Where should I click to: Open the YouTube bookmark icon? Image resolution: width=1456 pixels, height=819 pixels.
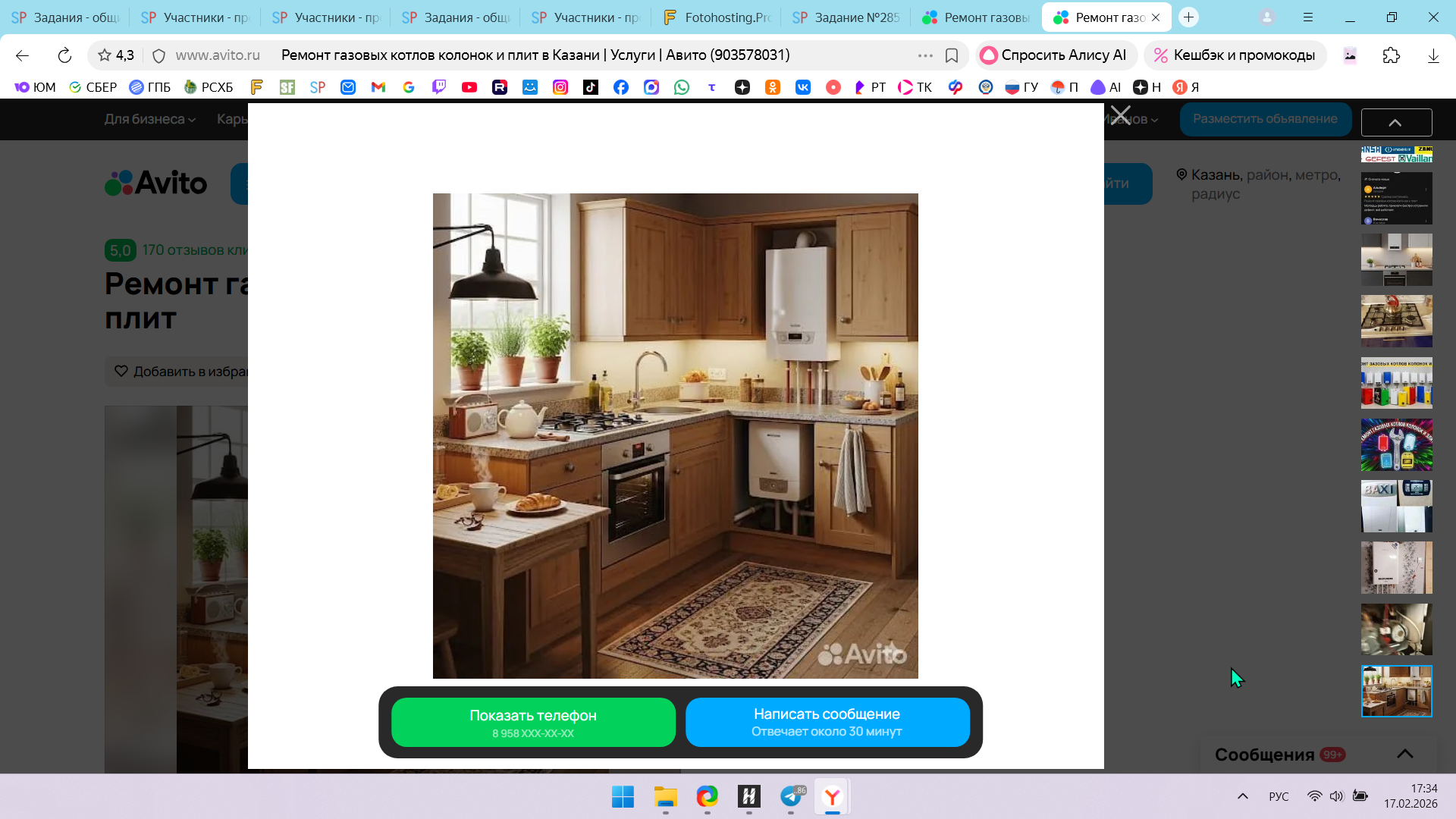click(x=469, y=87)
